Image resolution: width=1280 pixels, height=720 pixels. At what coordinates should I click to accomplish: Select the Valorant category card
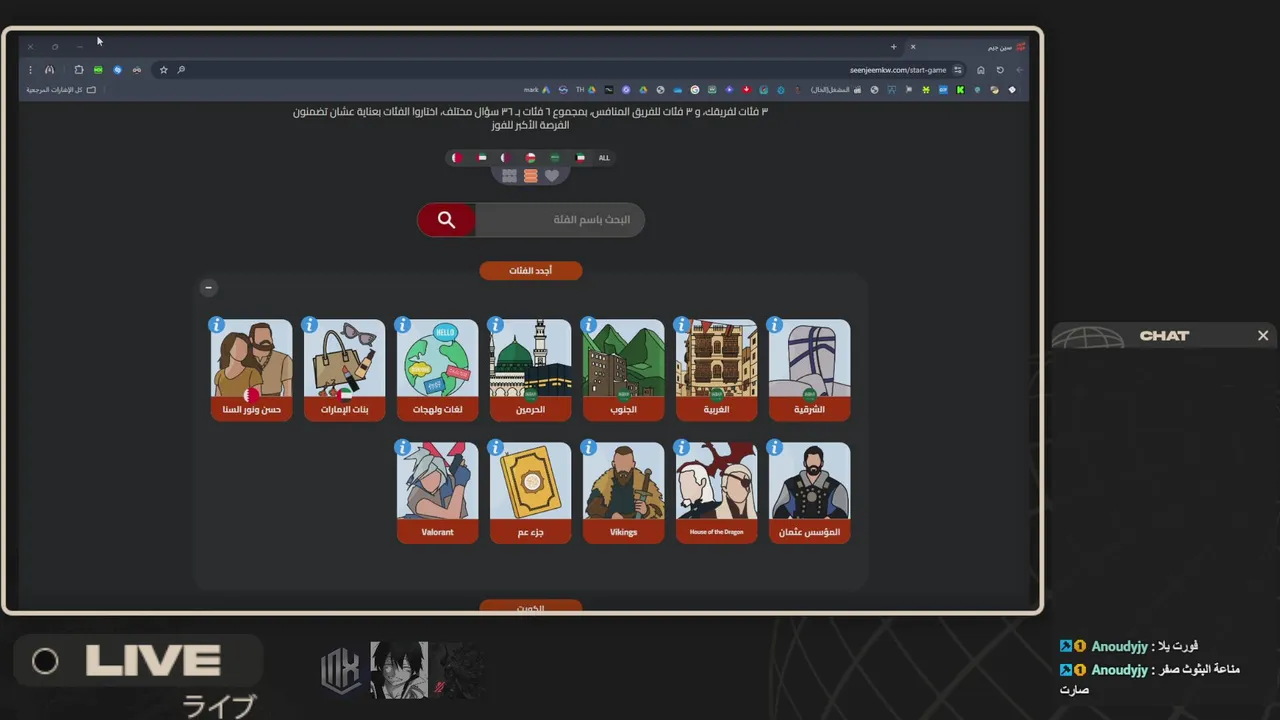point(438,493)
